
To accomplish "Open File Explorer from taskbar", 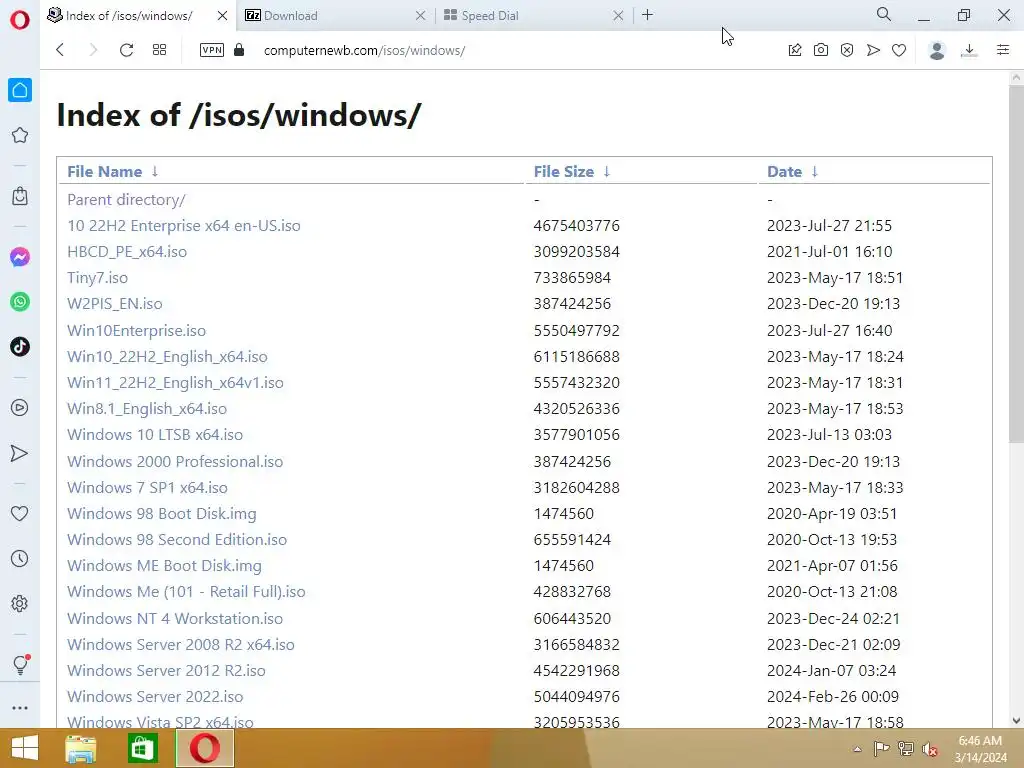I will pos(81,748).
